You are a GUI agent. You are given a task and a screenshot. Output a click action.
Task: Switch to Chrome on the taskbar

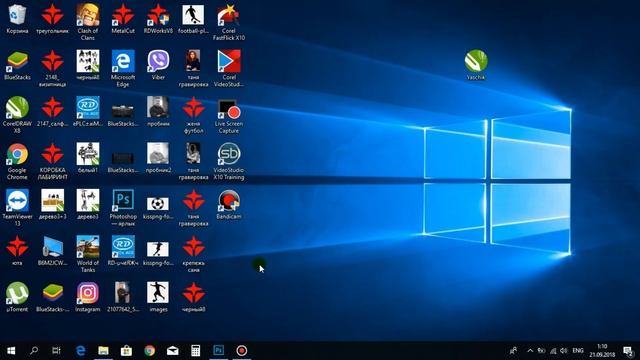[149, 351]
